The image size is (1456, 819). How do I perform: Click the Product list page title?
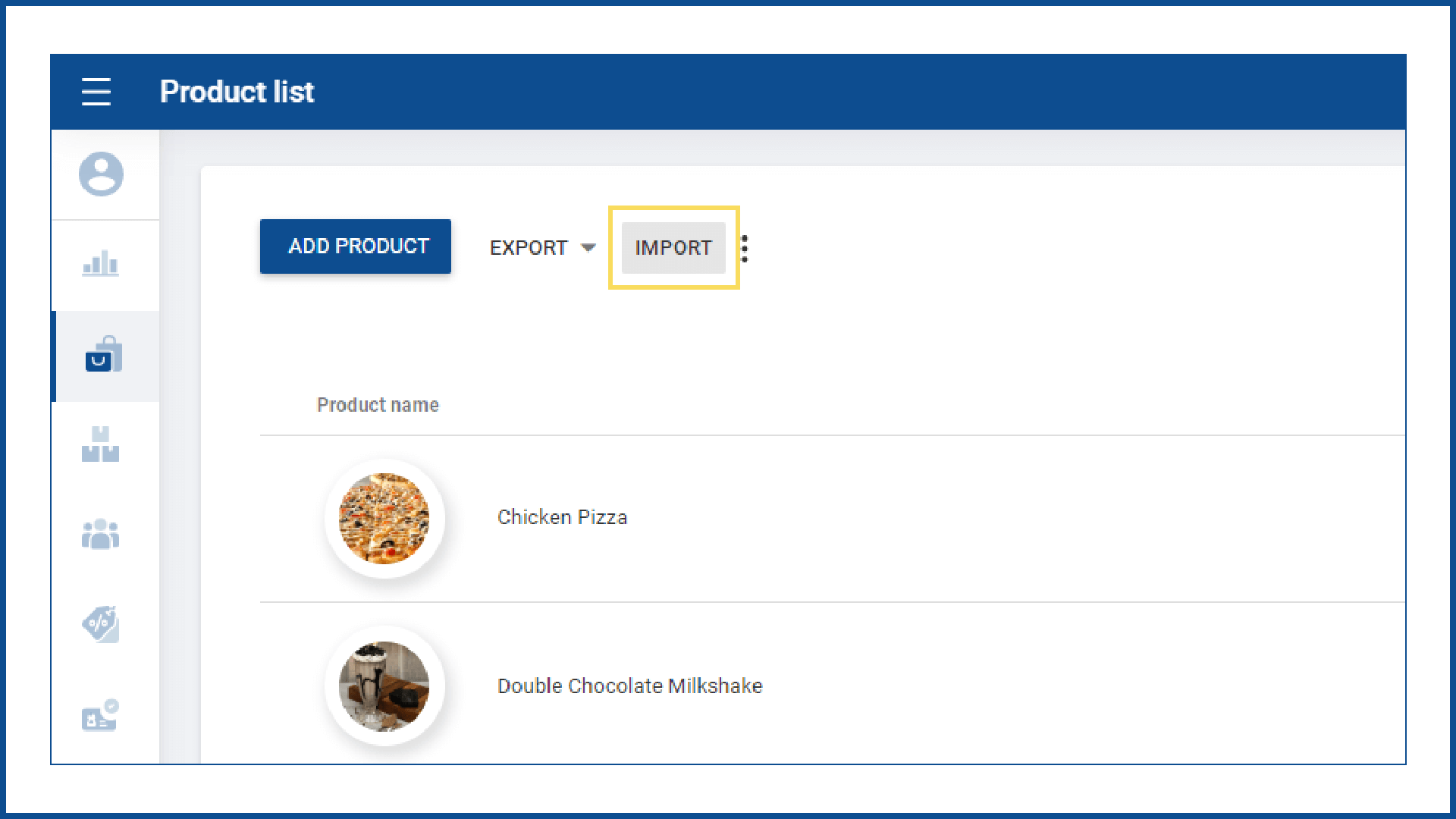tap(237, 92)
